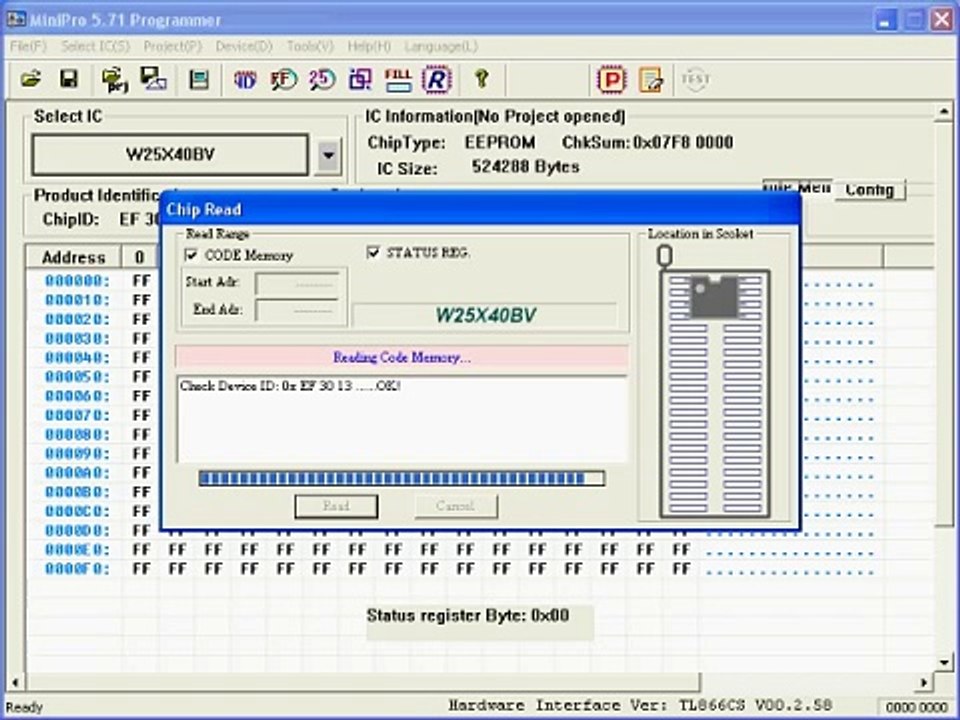Click the 524288 Bytes IC size value
Screen dimensions: 960x720
[x=525, y=167]
